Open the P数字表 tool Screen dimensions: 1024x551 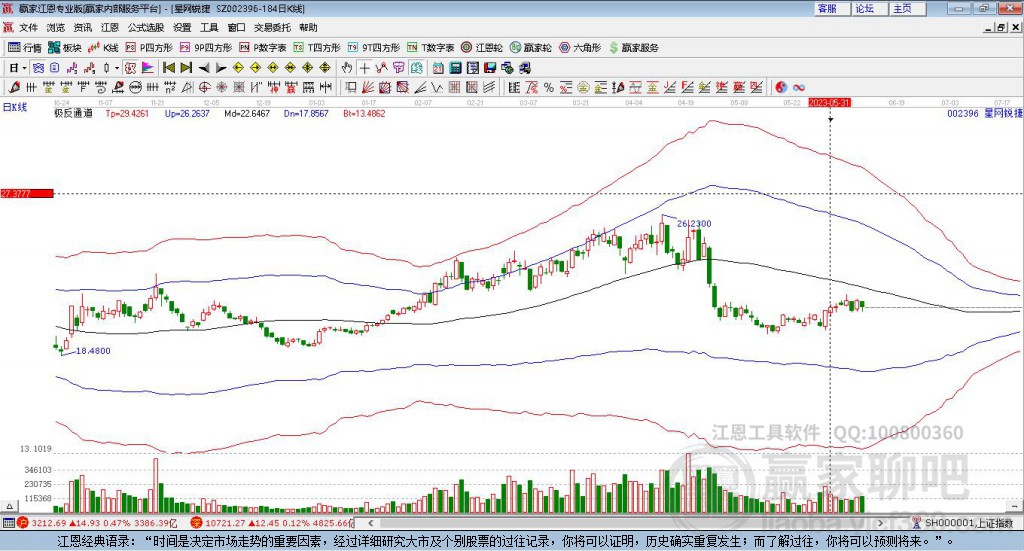(x=263, y=48)
